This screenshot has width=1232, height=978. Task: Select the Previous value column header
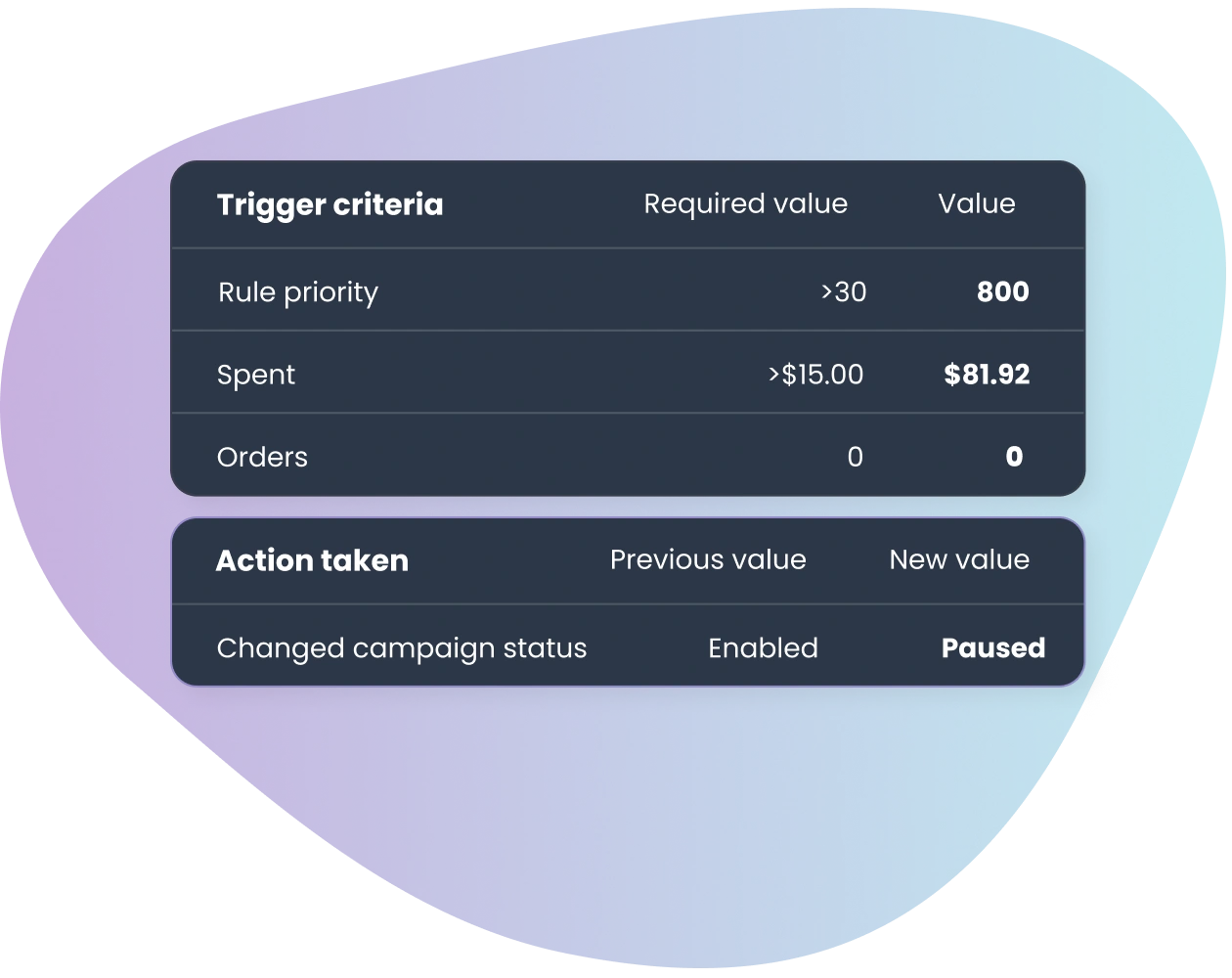[x=708, y=559]
